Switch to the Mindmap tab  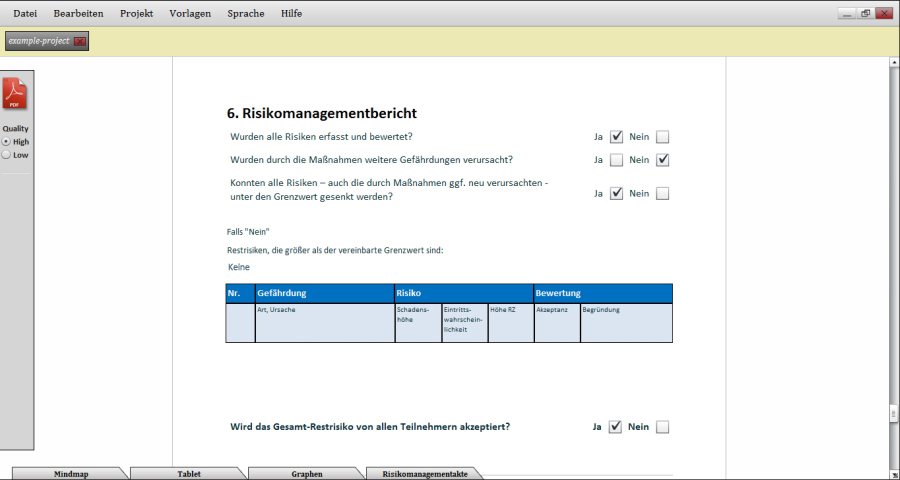70,474
